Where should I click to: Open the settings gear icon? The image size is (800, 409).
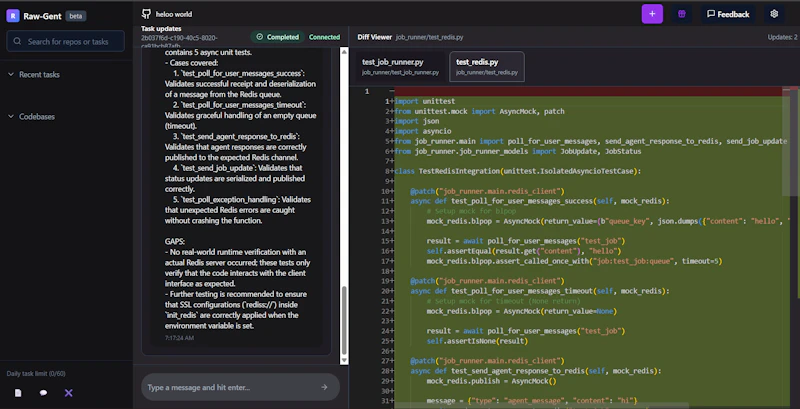pyautogui.click(x=774, y=14)
